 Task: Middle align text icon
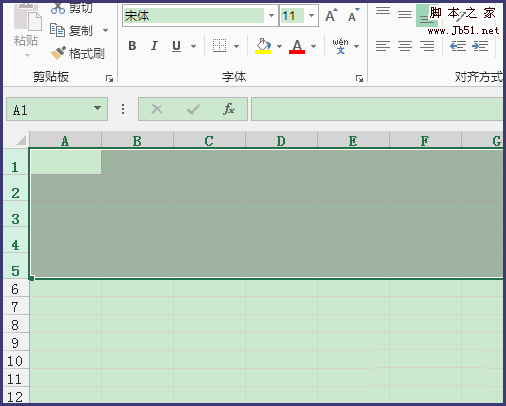click(x=405, y=14)
